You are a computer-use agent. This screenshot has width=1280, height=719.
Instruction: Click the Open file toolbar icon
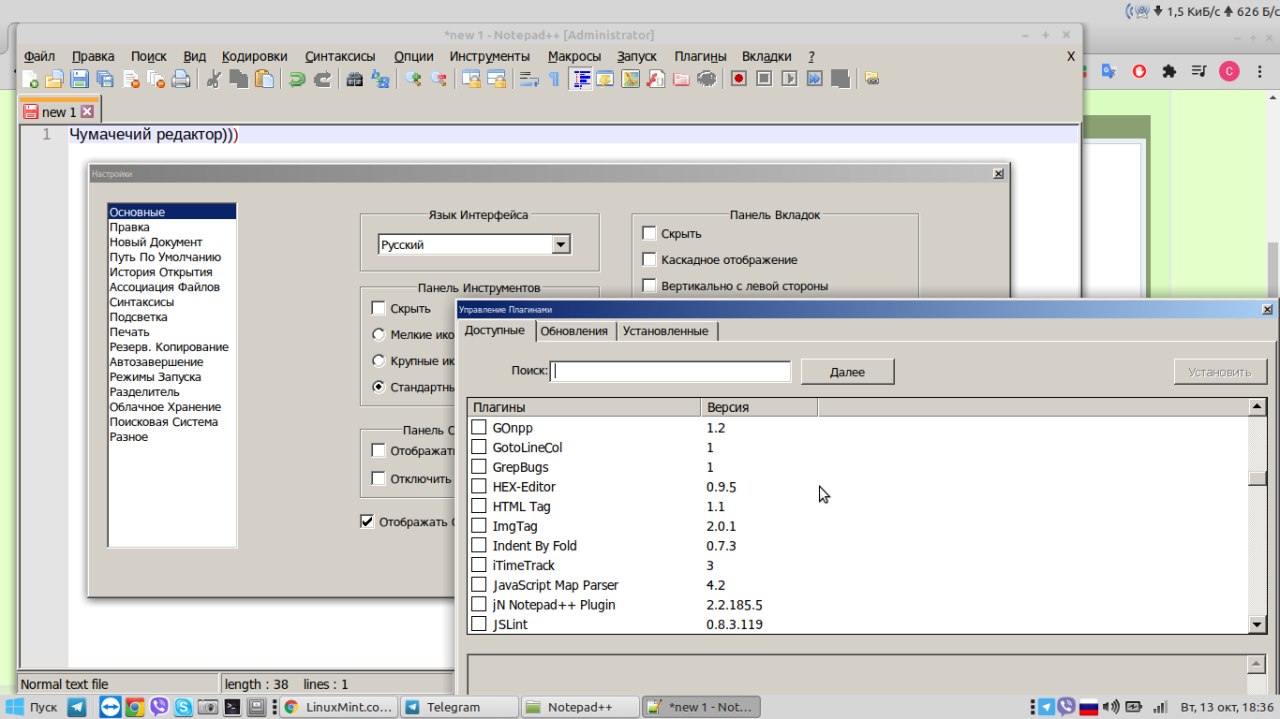[54, 79]
